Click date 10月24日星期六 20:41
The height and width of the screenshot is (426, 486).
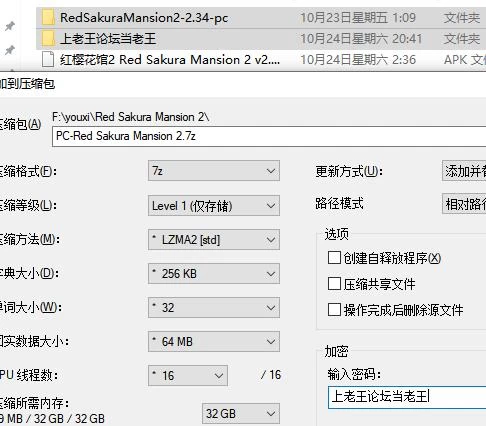point(361,39)
